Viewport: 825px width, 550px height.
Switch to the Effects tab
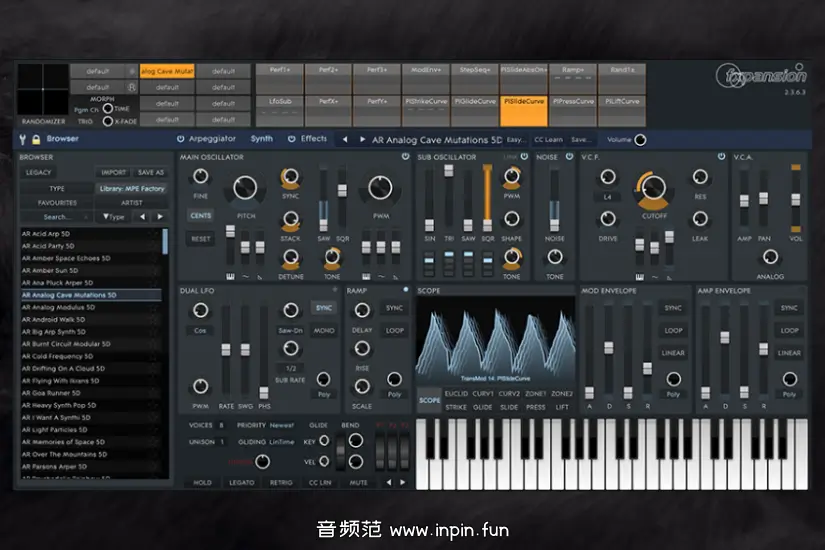click(314, 139)
